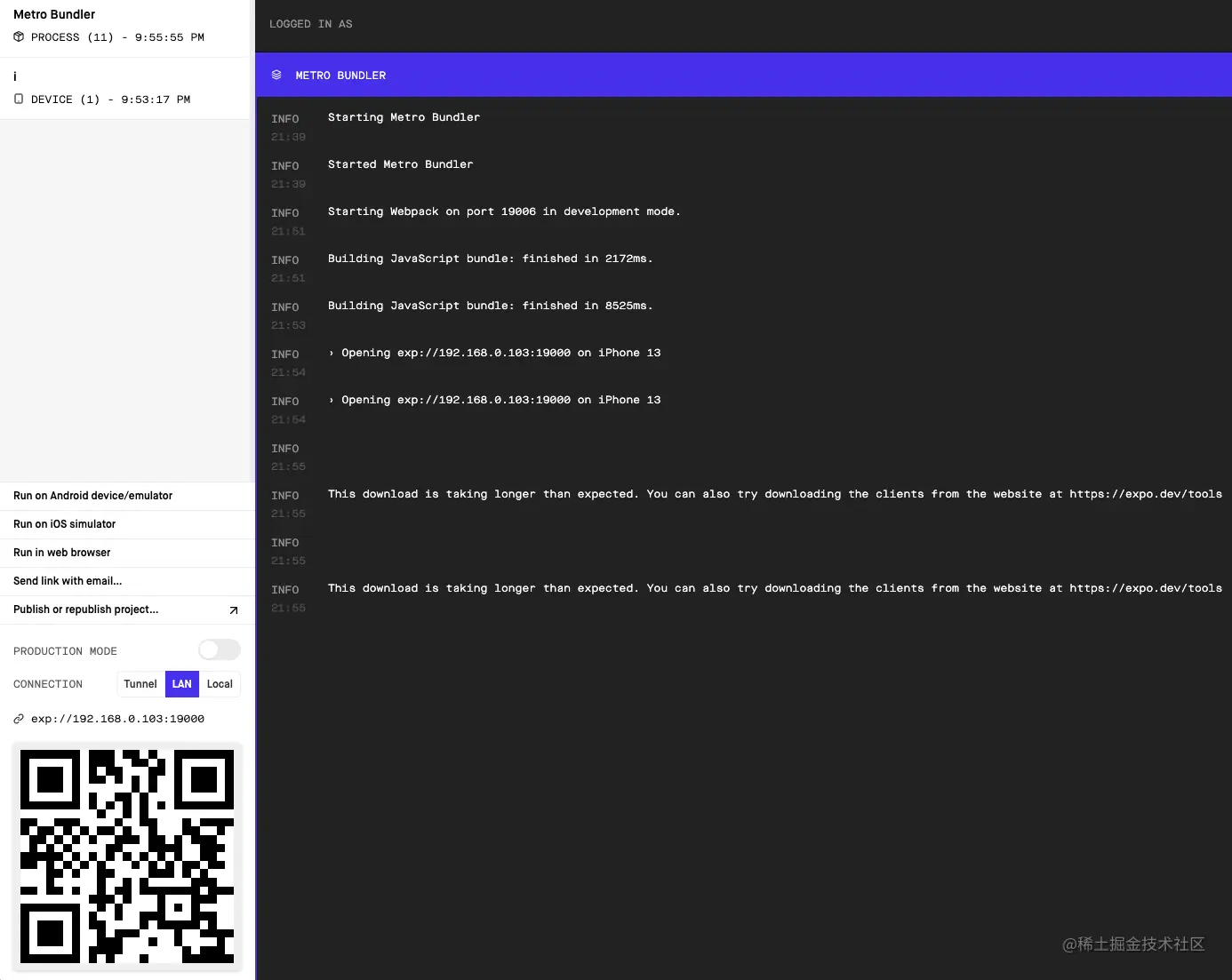This screenshot has height=980, width=1232.
Task: Click the layers icon in the Metro Bundler header
Action: (276, 76)
